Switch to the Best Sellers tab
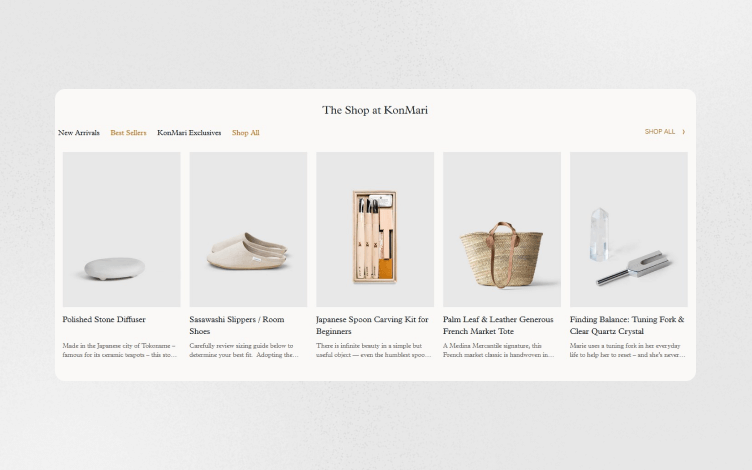Screen dimensions: 752x470 pos(128,133)
